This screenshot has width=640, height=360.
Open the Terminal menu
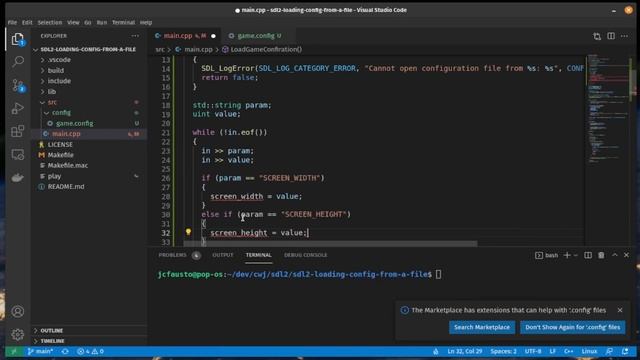click(123, 22)
